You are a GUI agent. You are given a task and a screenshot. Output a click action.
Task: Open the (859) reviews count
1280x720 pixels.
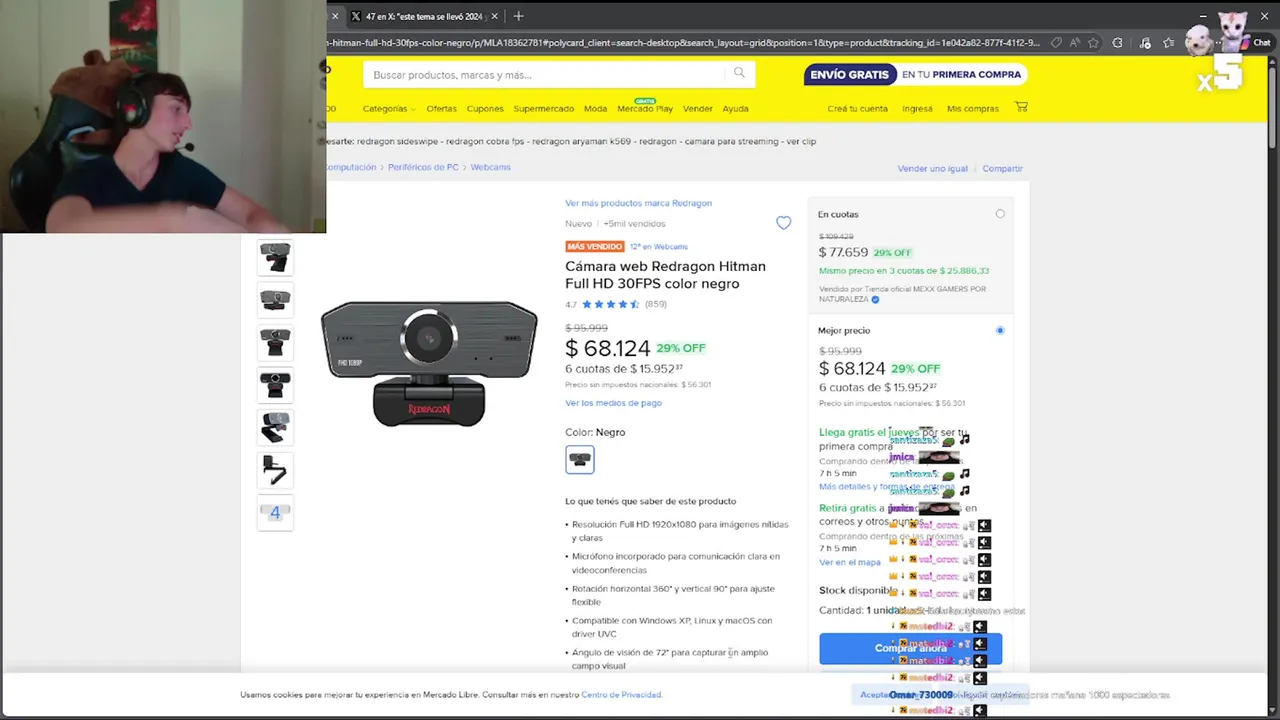point(656,304)
